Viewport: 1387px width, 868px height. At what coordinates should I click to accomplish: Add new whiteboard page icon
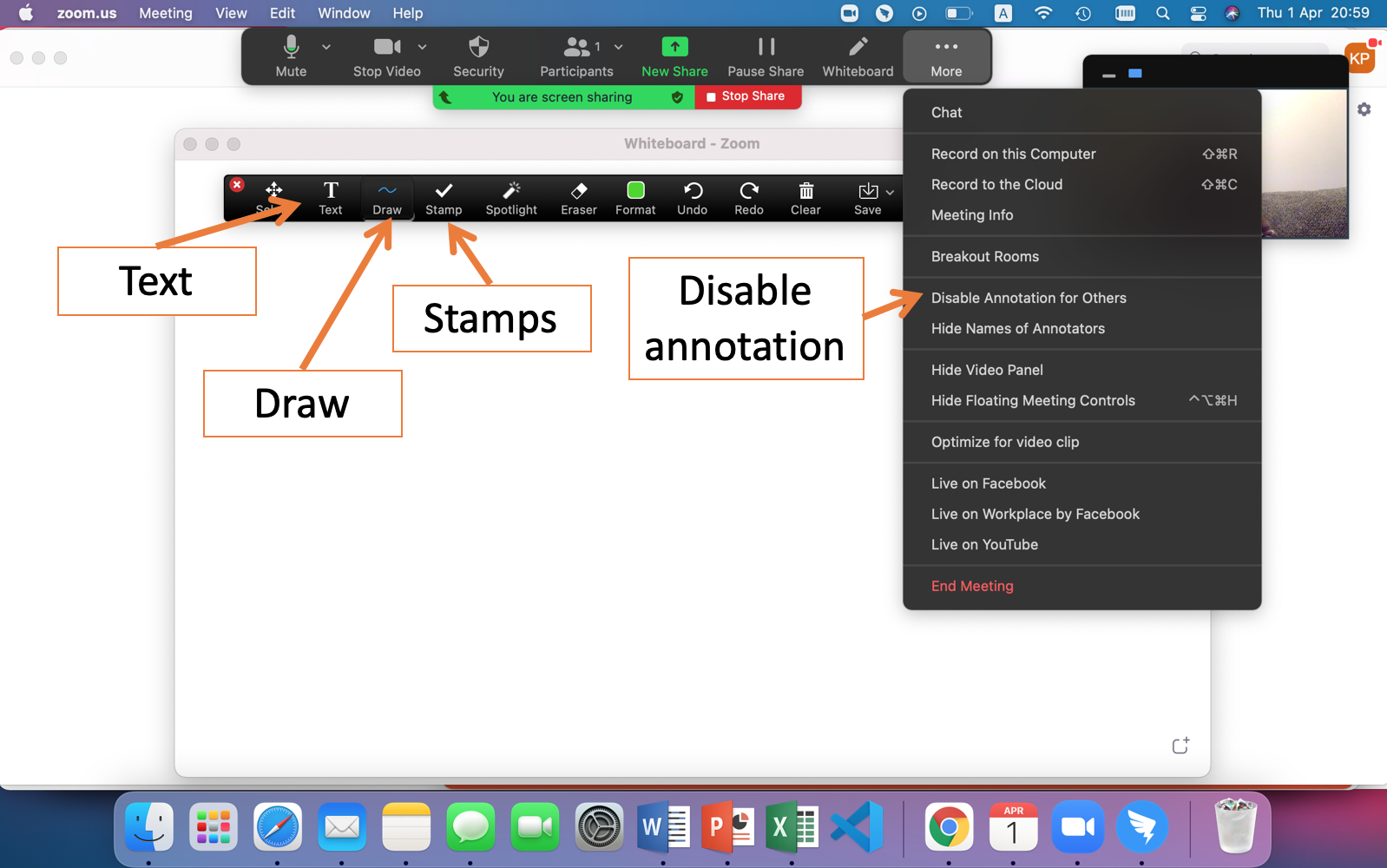tap(1180, 746)
